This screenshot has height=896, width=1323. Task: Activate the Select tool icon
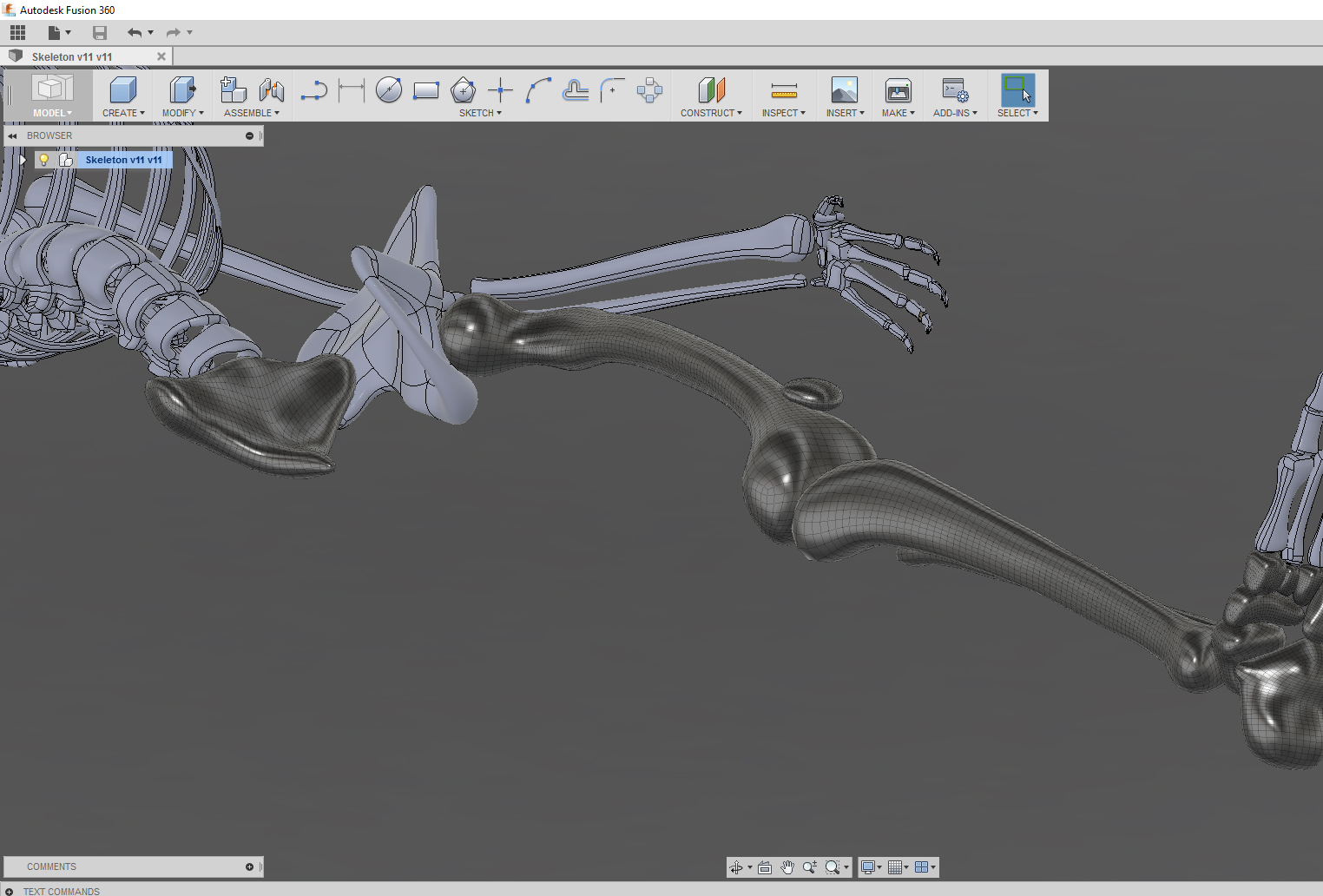(1017, 89)
